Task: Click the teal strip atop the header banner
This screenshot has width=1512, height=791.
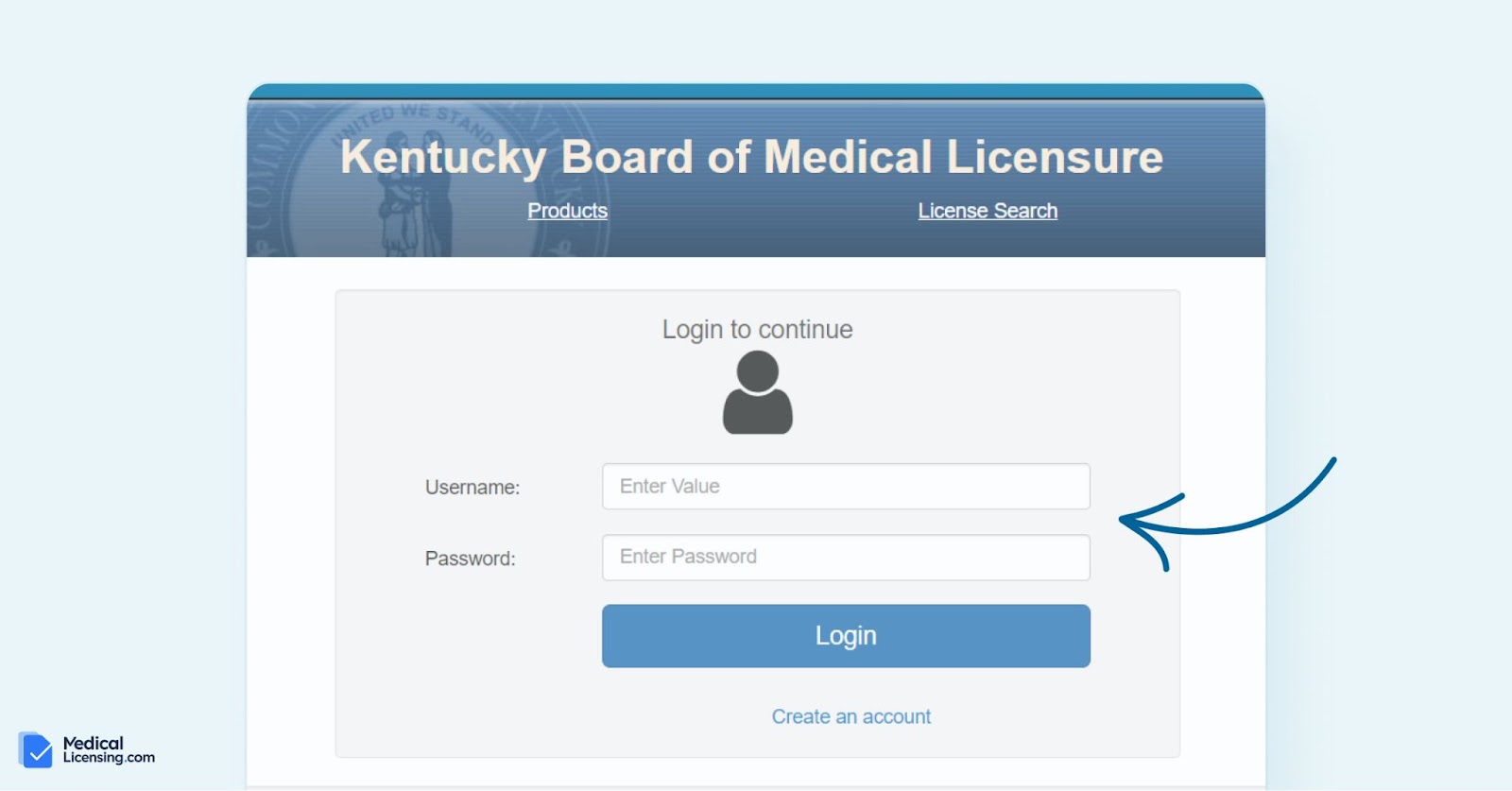Action: coord(756,91)
